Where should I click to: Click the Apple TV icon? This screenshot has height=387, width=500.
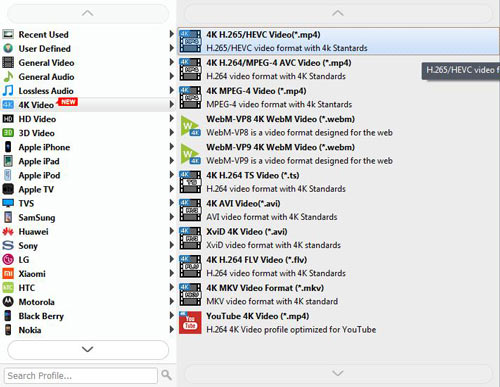click(x=8, y=189)
